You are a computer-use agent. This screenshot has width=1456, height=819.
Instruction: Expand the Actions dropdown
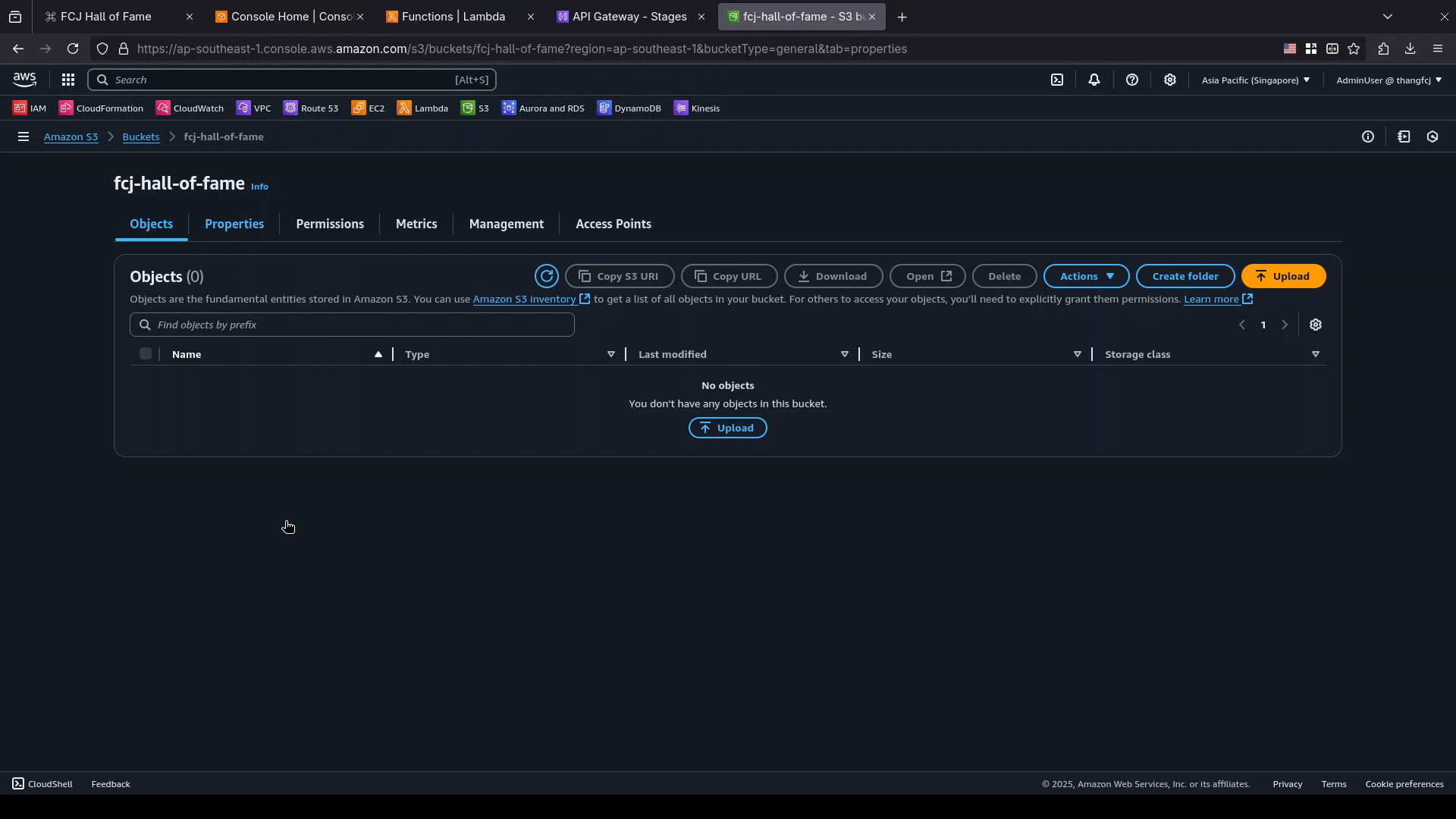pyautogui.click(x=1087, y=276)
